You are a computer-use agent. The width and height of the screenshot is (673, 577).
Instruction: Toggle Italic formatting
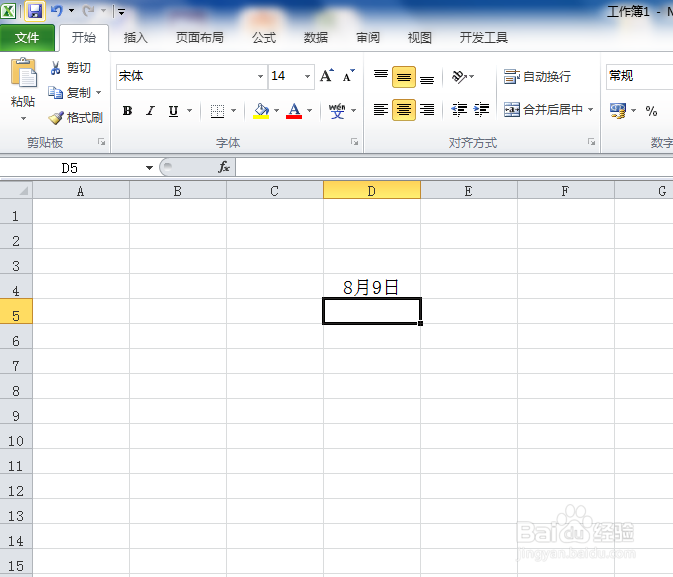click(x=150, y=111)
